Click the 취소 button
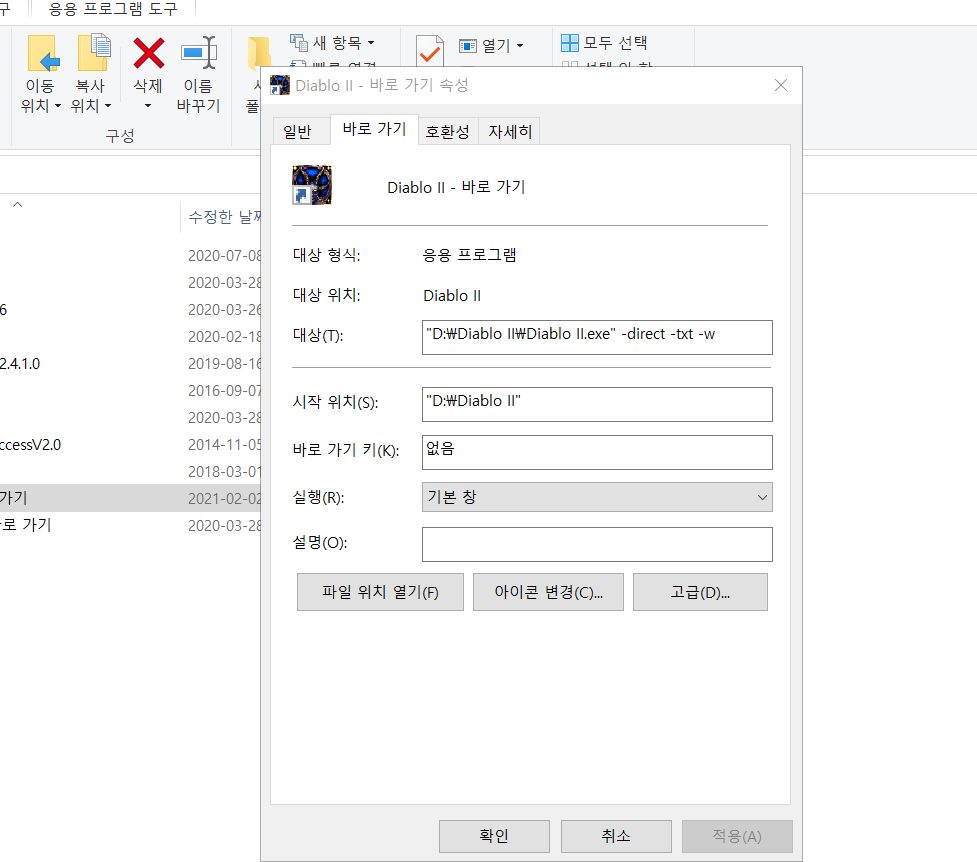977x862 pixels. 616,836
